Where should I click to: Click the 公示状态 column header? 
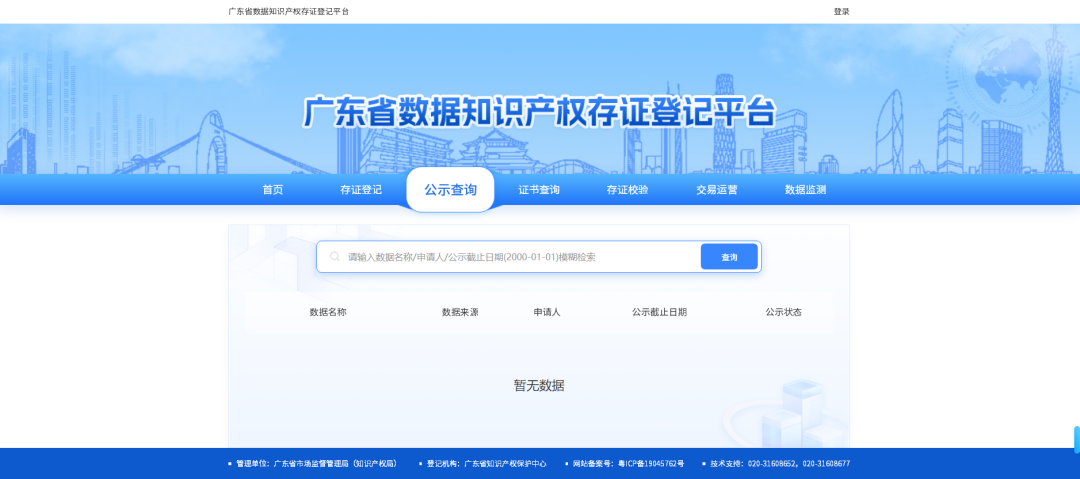coord(783,312)
